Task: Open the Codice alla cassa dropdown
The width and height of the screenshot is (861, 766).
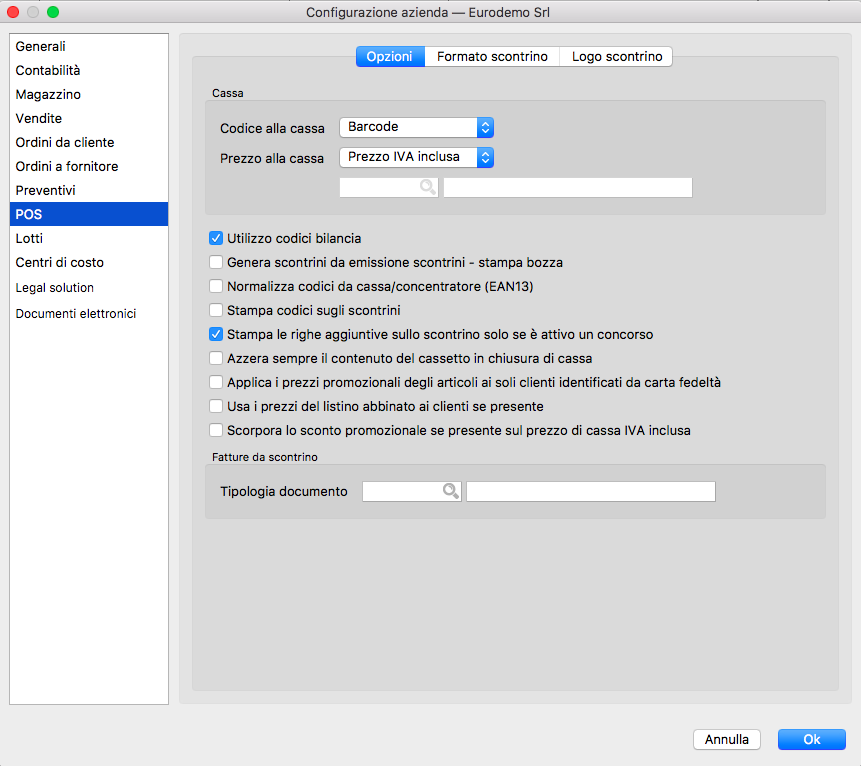Action: point(416,127)
